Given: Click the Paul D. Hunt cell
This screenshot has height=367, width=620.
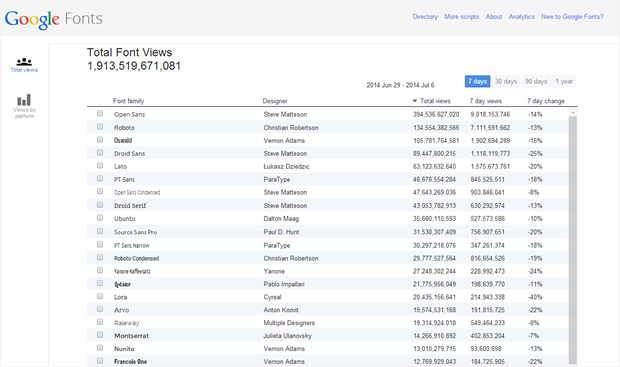Looking at the screenshot, I should (281, 232).
